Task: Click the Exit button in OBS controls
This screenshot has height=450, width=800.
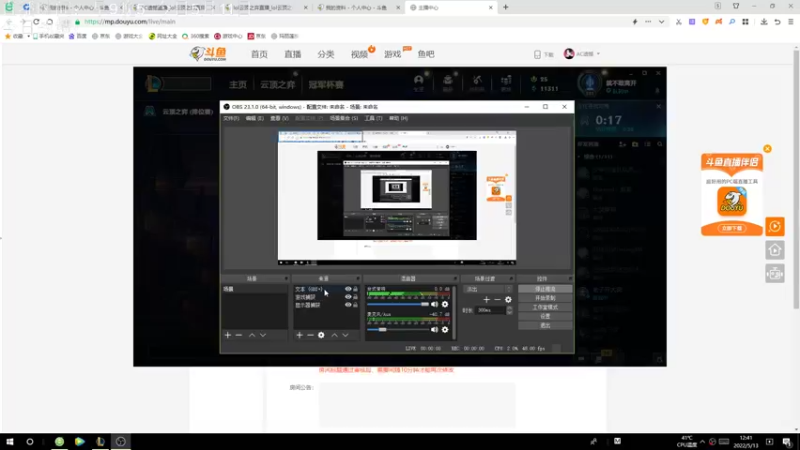Action: click(545, 326)
